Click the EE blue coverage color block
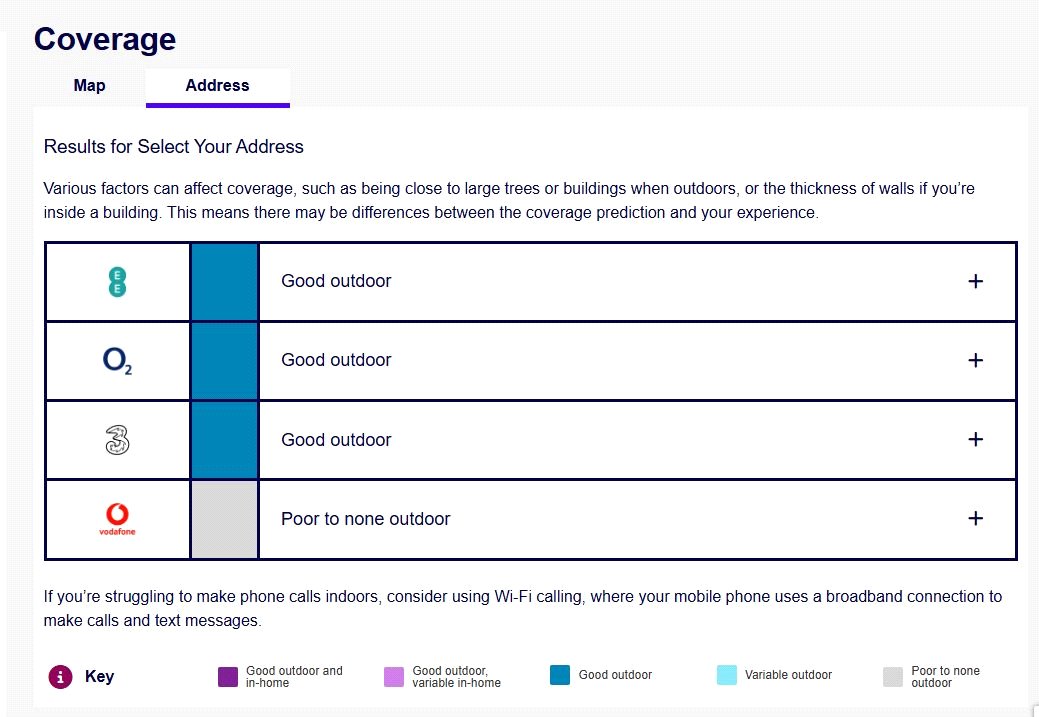 tap(224, 282)
